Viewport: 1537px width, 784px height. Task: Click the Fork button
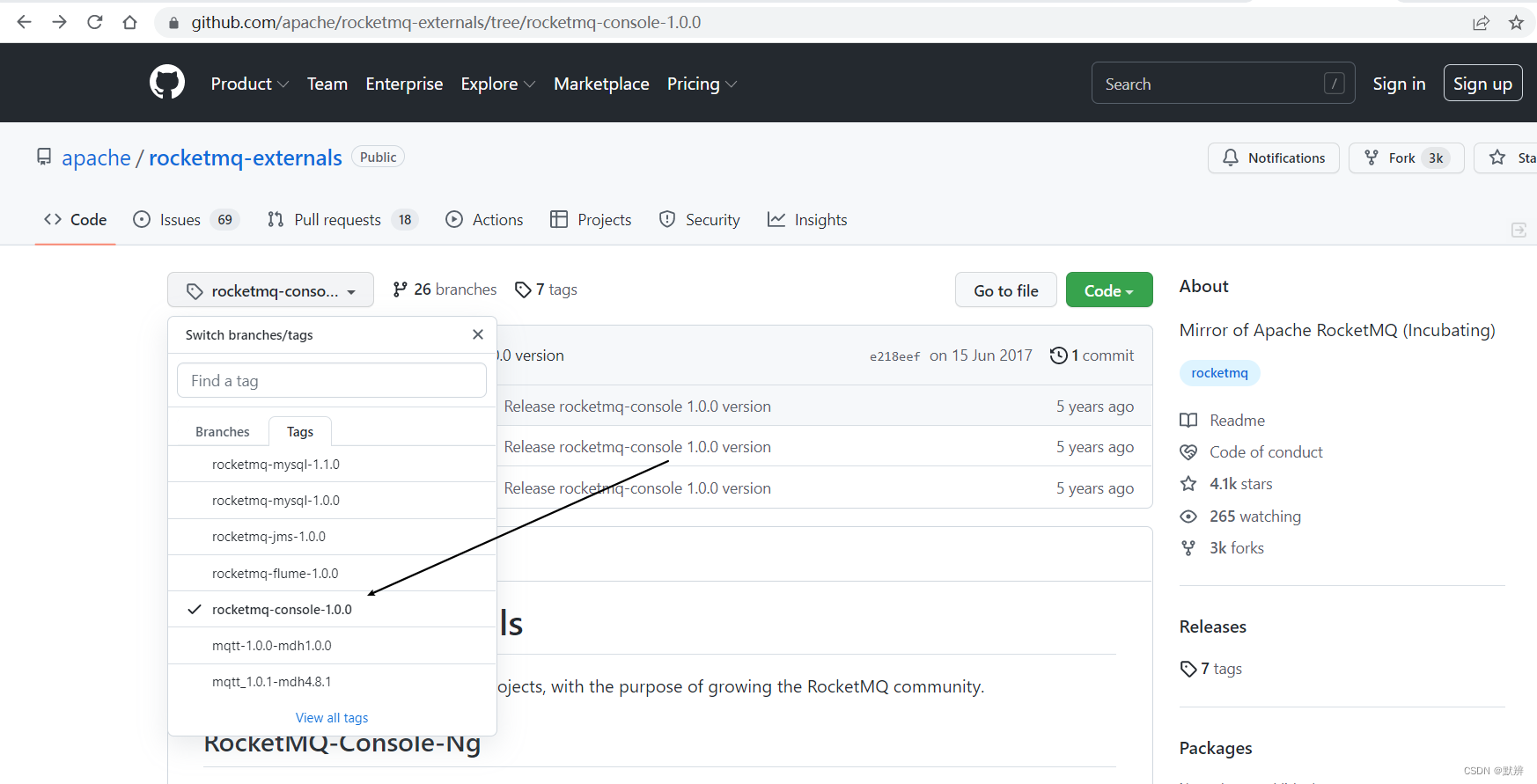[x=1406, y=158]
